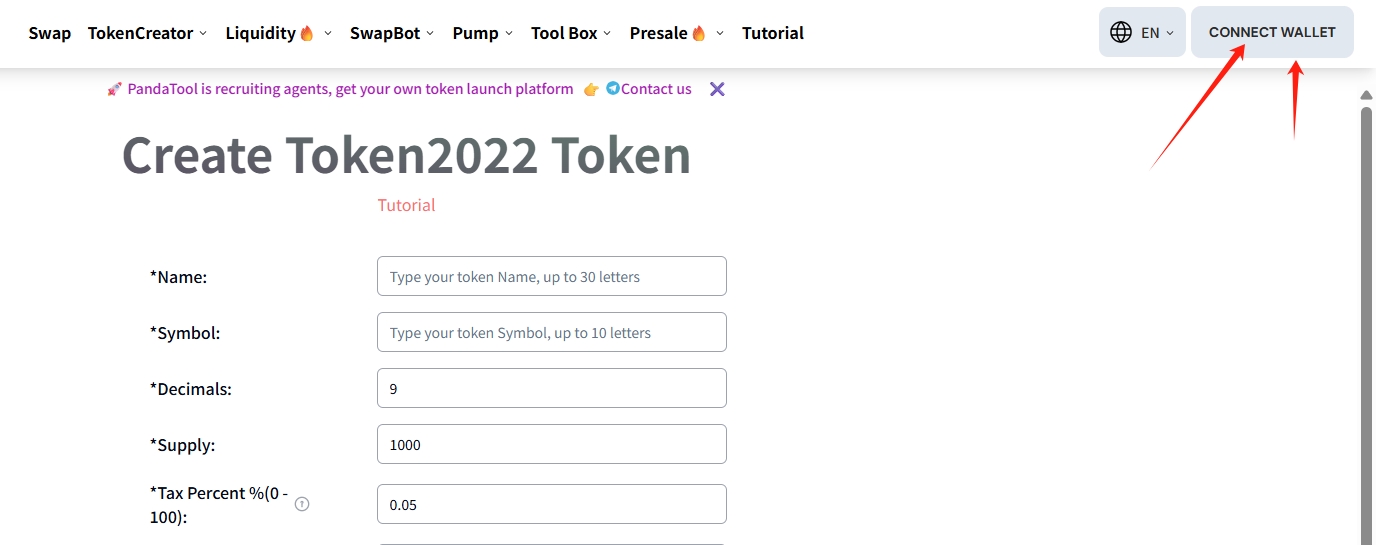Click the scrollbar up arrow
1376x545 pixels.
[1366, 95]
